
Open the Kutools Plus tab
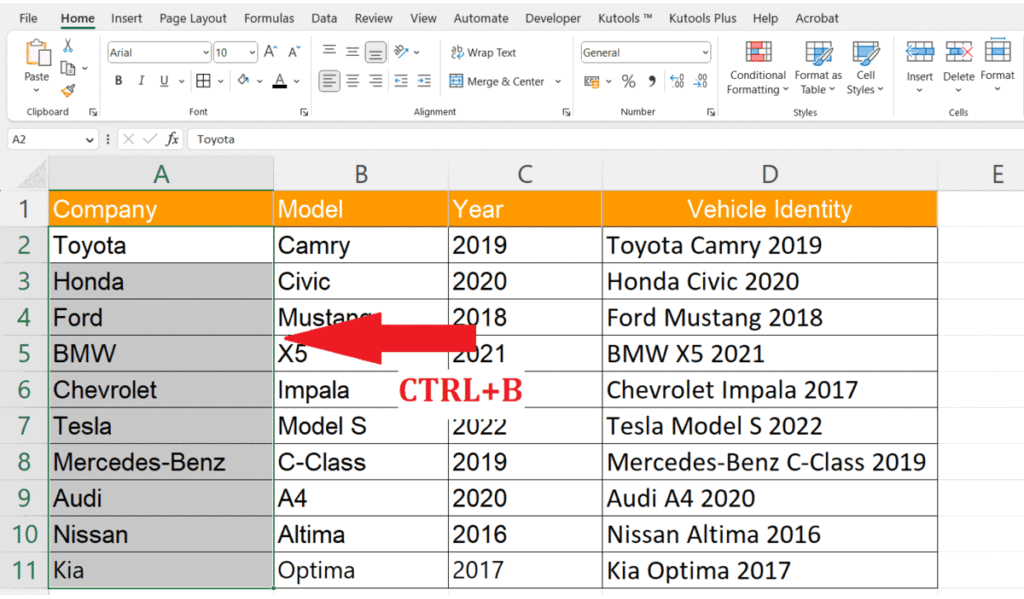[x=702, y=18]
